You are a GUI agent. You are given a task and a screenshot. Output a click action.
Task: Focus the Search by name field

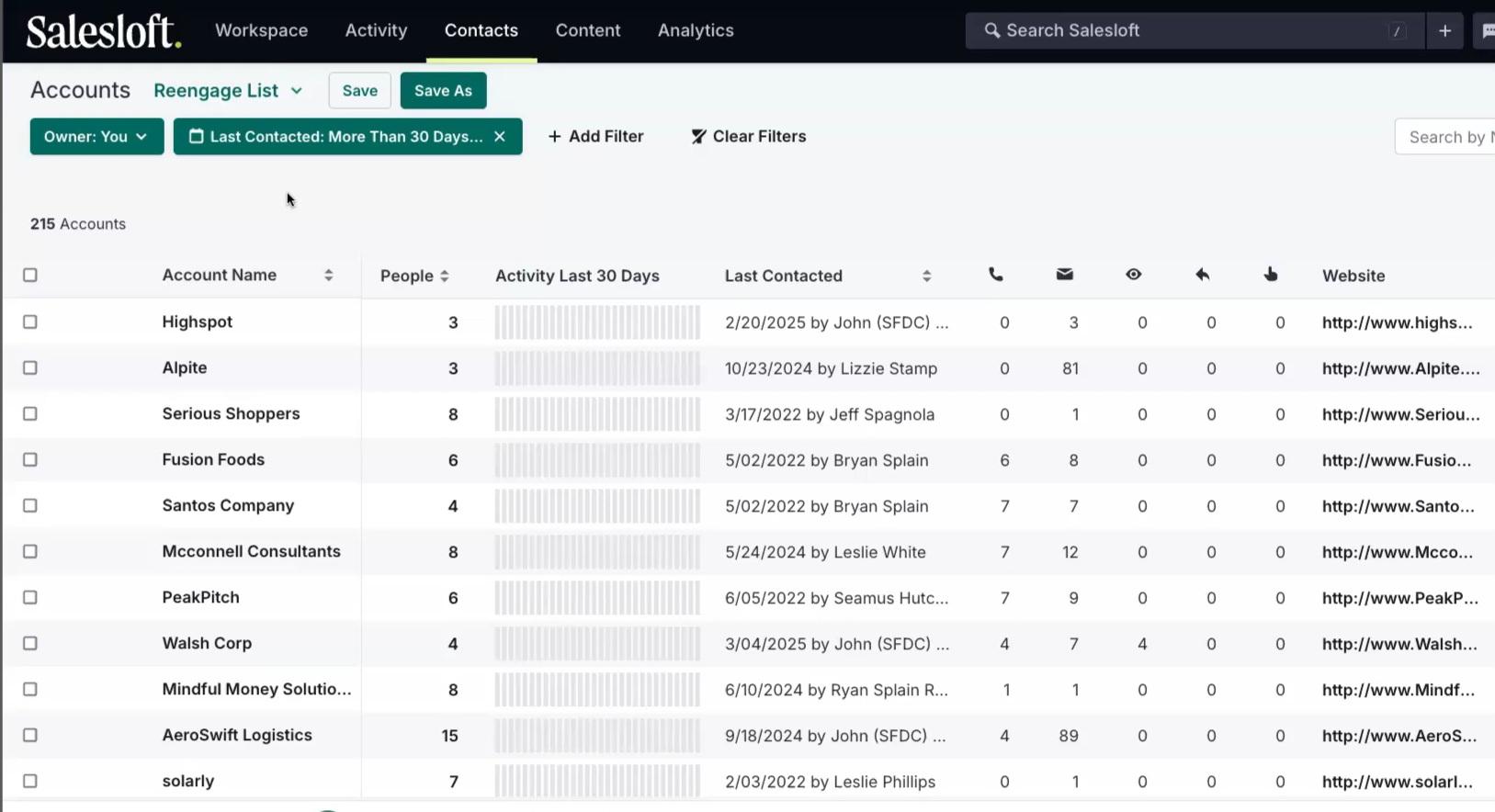tap(1444, 137)
